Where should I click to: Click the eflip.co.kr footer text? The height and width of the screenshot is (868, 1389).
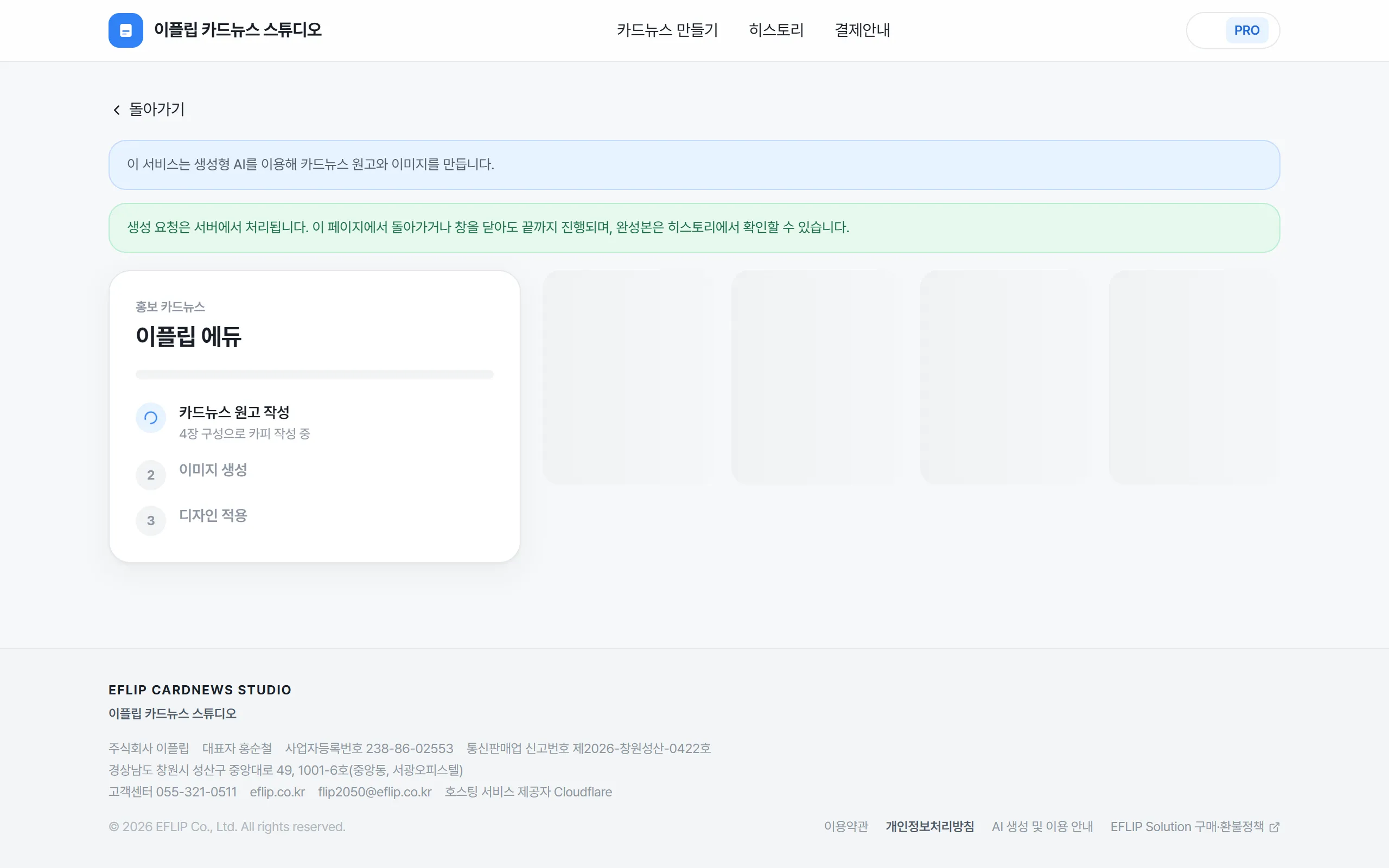tap(277, 792)
